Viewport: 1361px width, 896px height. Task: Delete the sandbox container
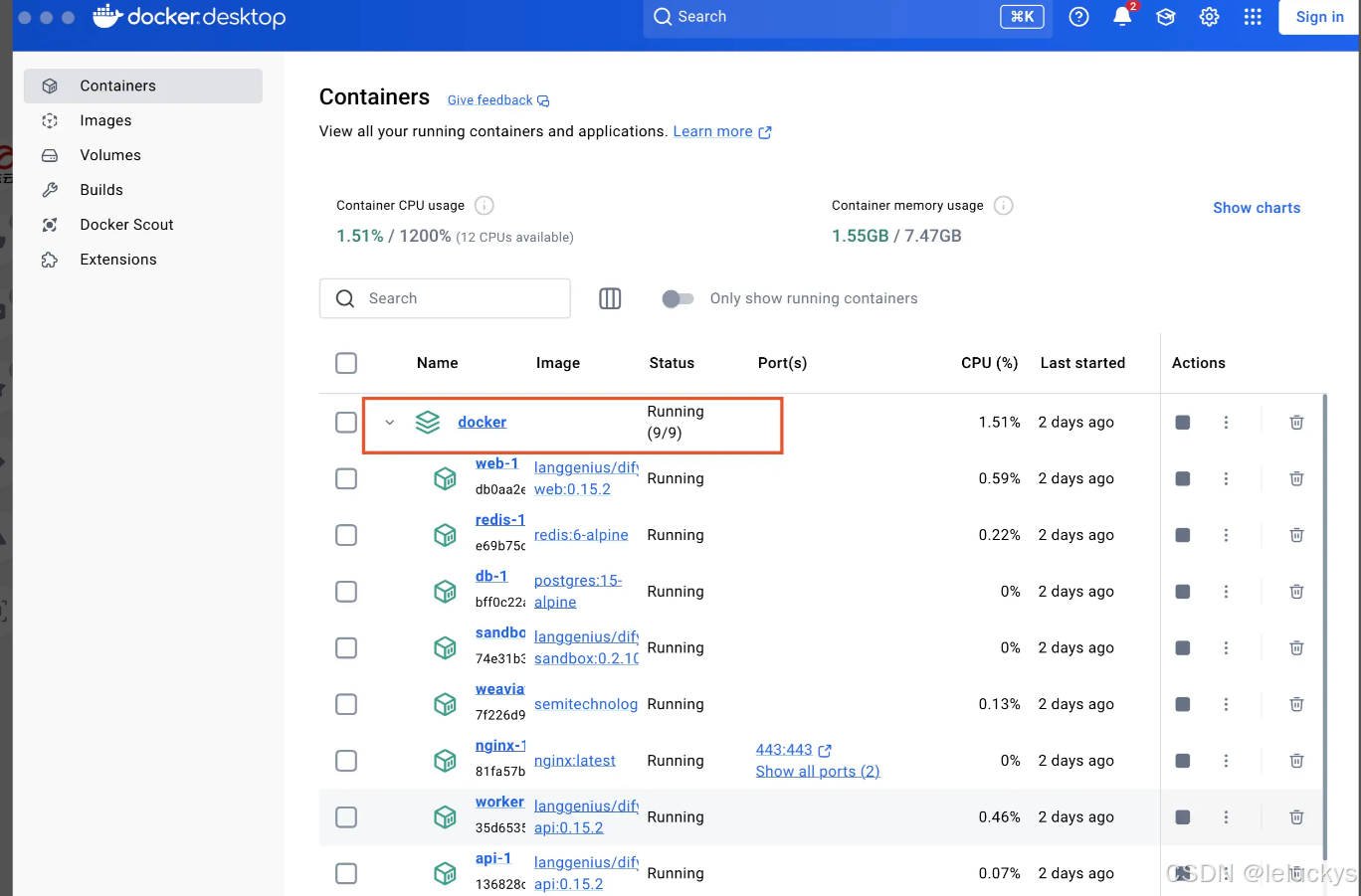(x=1296, y=648)
